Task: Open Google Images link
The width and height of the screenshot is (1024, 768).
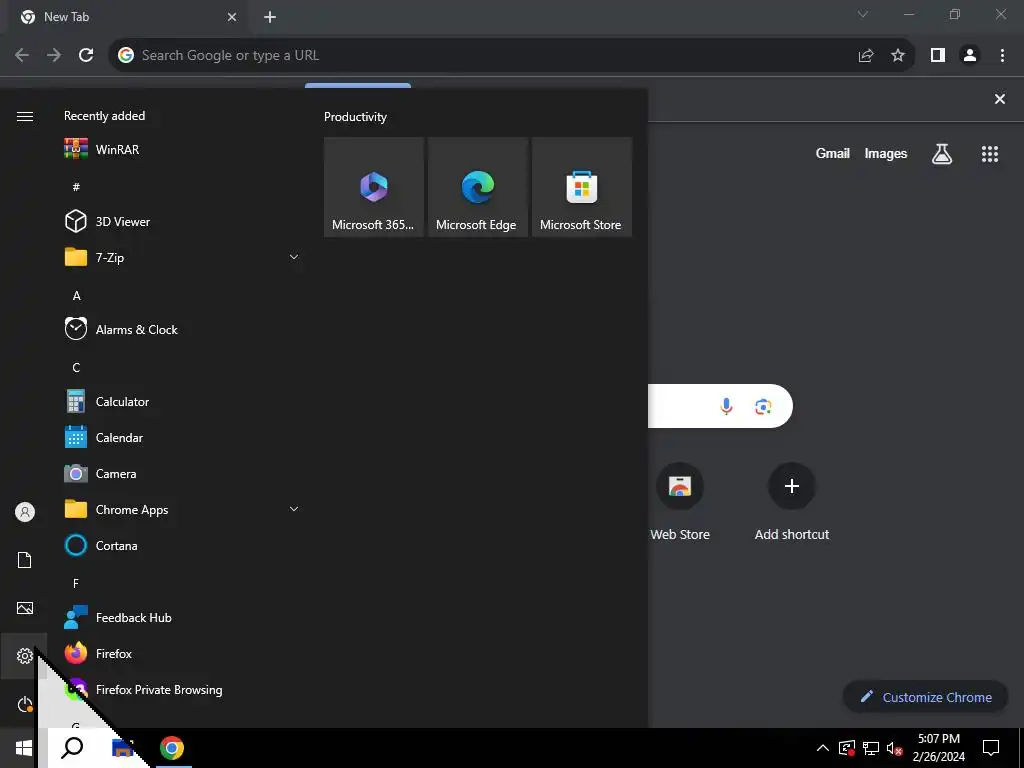Action: (x=886, y=153)
